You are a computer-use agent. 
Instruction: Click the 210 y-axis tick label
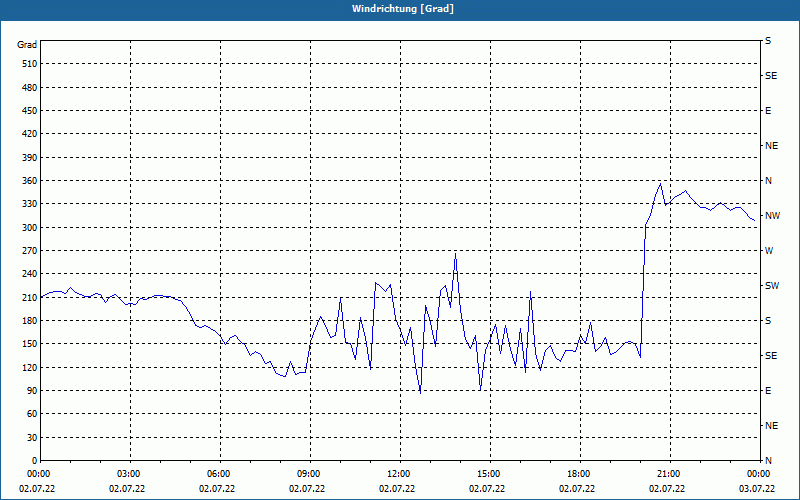(x=29, y=297)
